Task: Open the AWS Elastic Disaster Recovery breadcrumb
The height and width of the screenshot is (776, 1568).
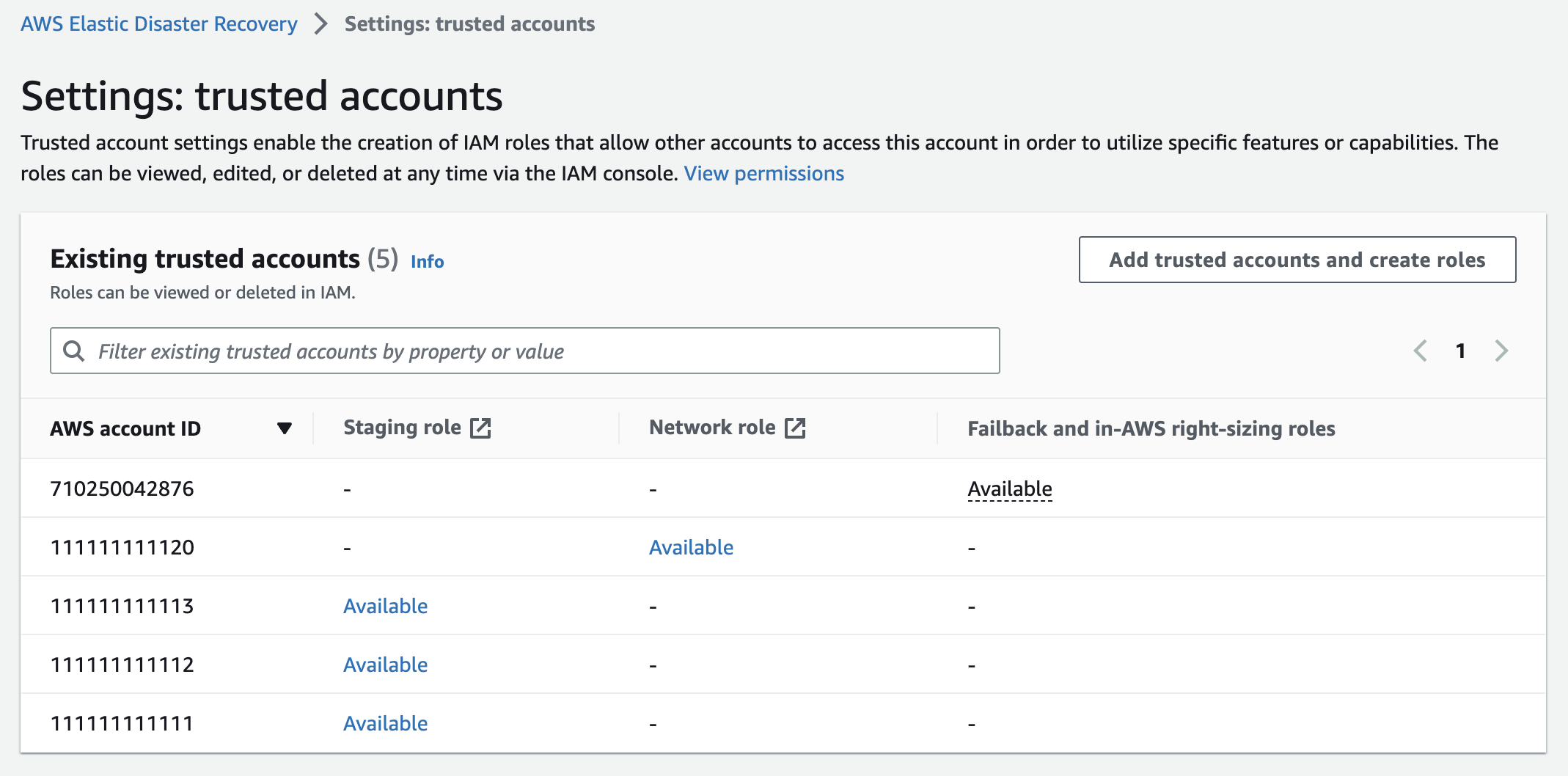Action: coord(159,23)
